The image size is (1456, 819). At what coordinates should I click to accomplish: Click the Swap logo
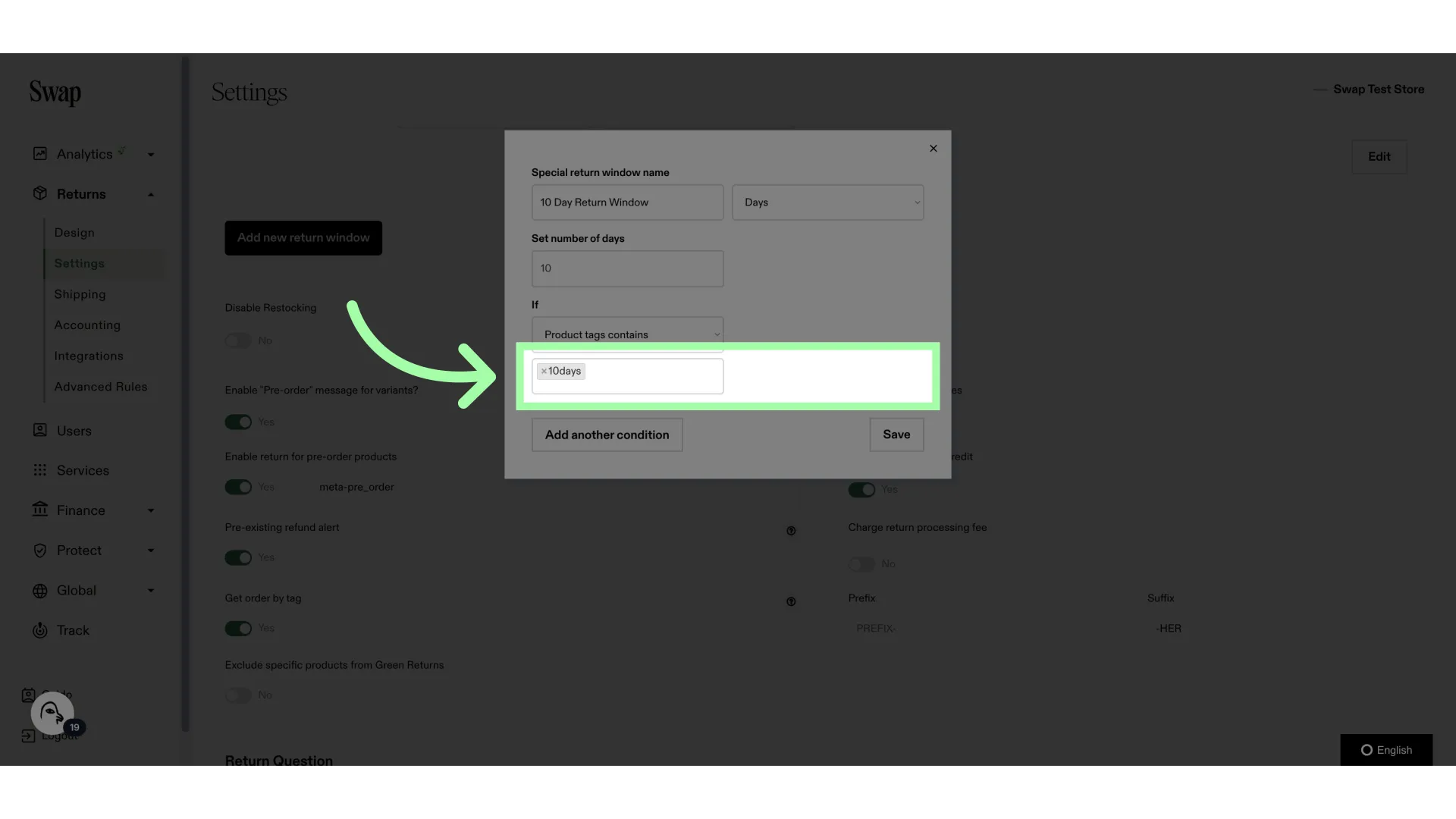tap(55, 93)
